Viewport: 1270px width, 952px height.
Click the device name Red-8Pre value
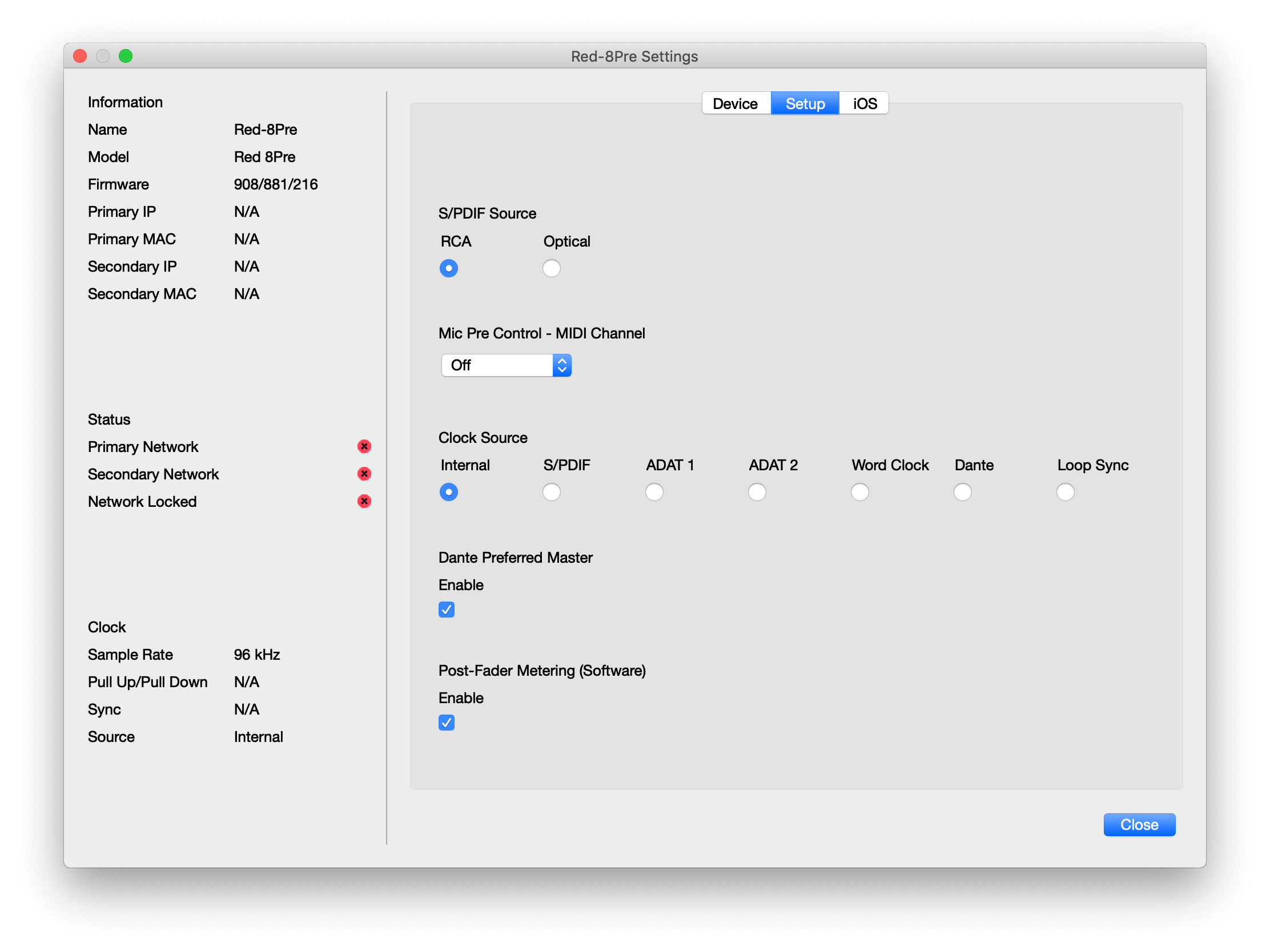tap(266, 130)
